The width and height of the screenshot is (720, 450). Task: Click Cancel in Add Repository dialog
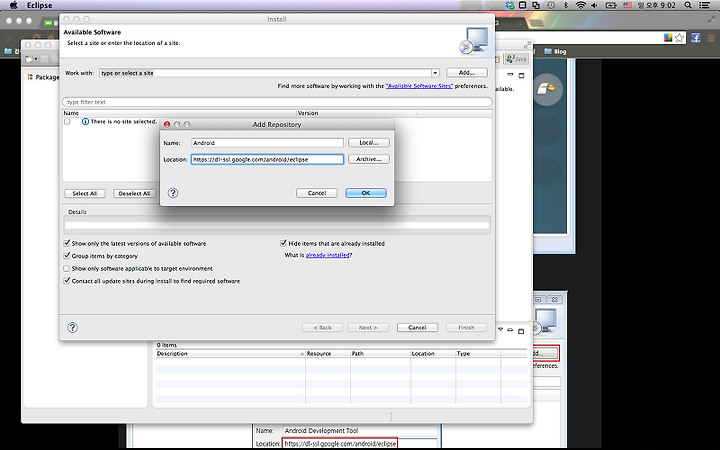coord(317,193)
